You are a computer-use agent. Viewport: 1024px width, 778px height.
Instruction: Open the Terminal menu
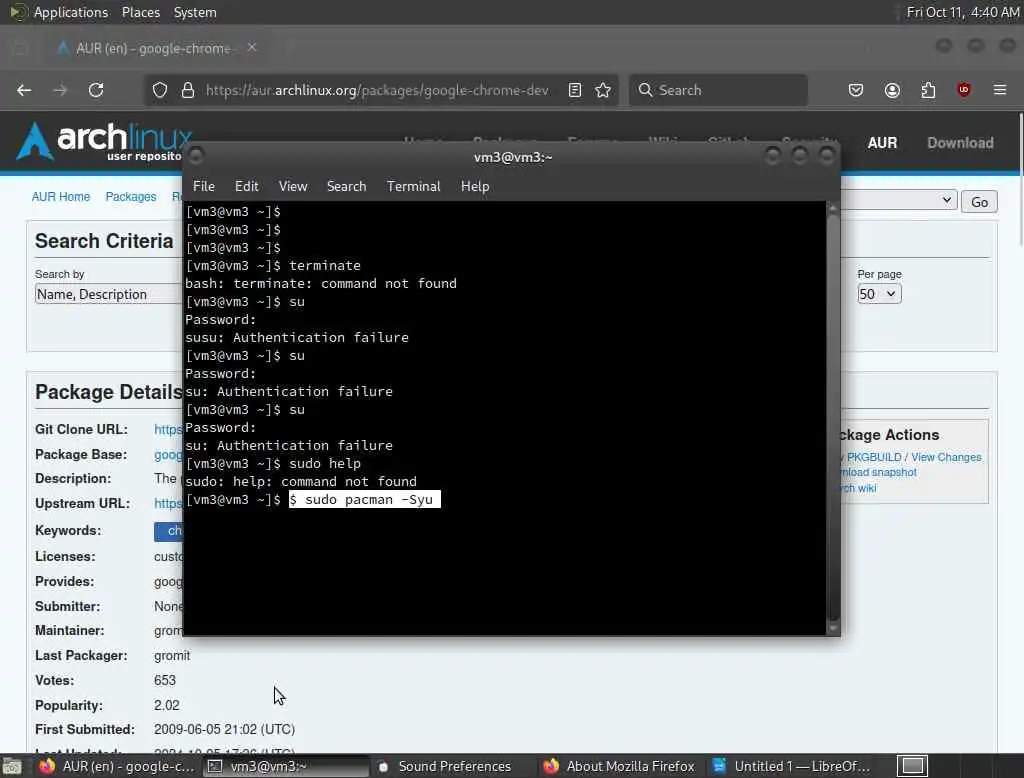coord(413,186)
